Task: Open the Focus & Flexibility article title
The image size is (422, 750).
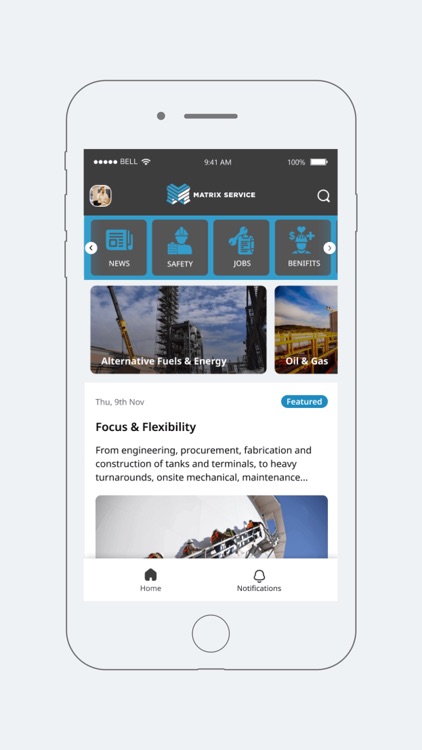Action: [146, 427]
